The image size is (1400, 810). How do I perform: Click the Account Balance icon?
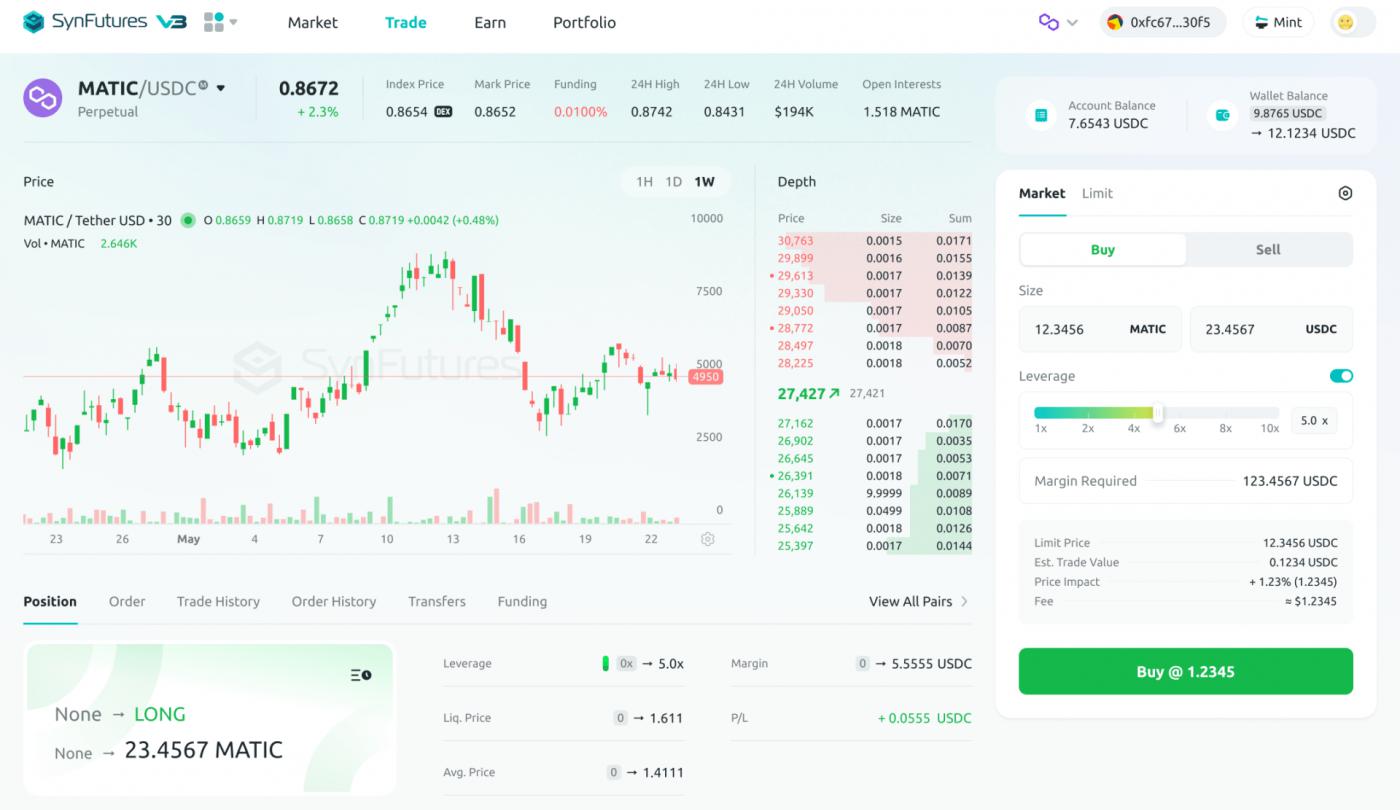pyautogui.click(x=1041, y=115)
